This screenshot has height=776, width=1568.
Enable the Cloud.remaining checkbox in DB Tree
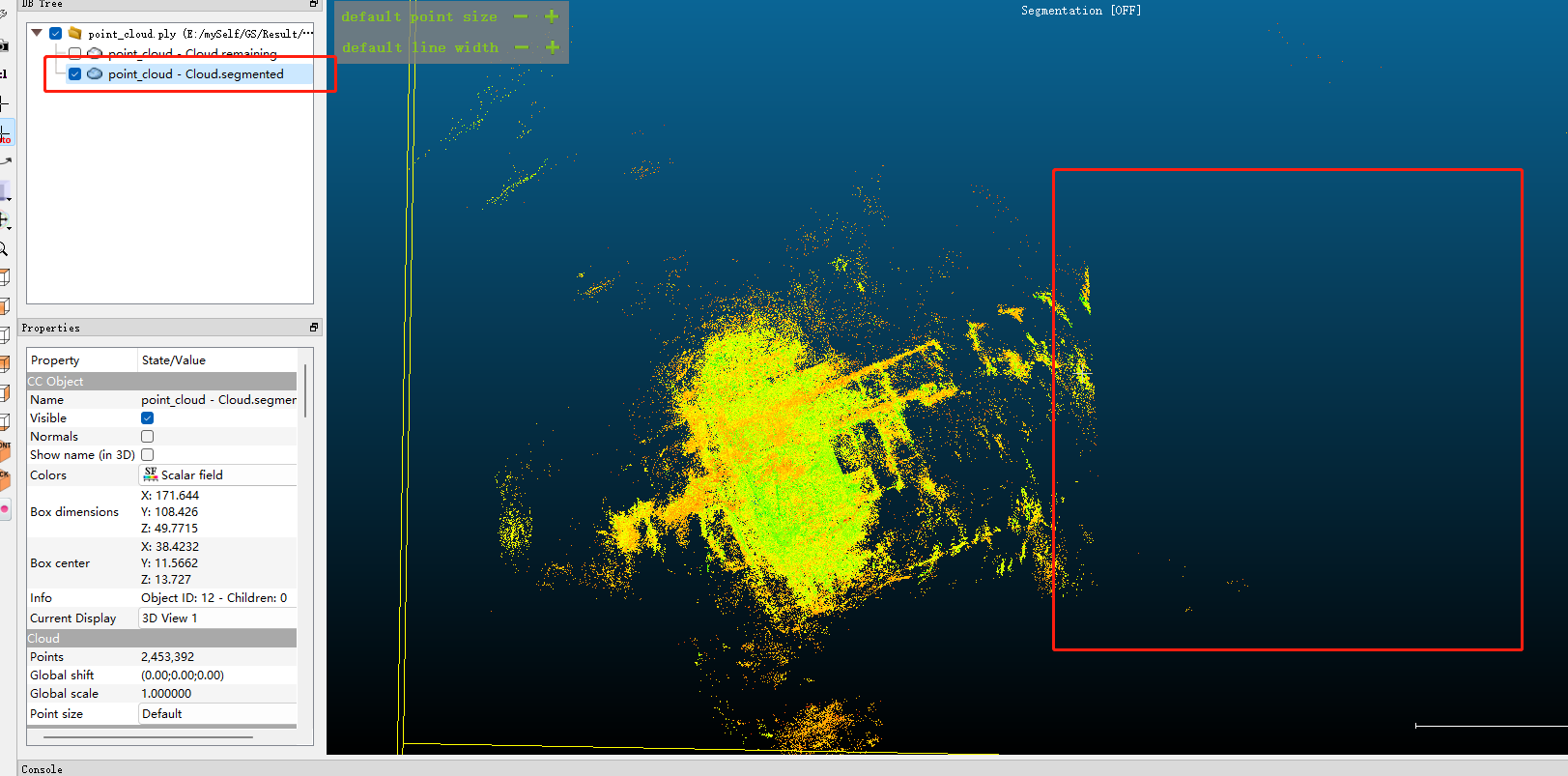74,54
